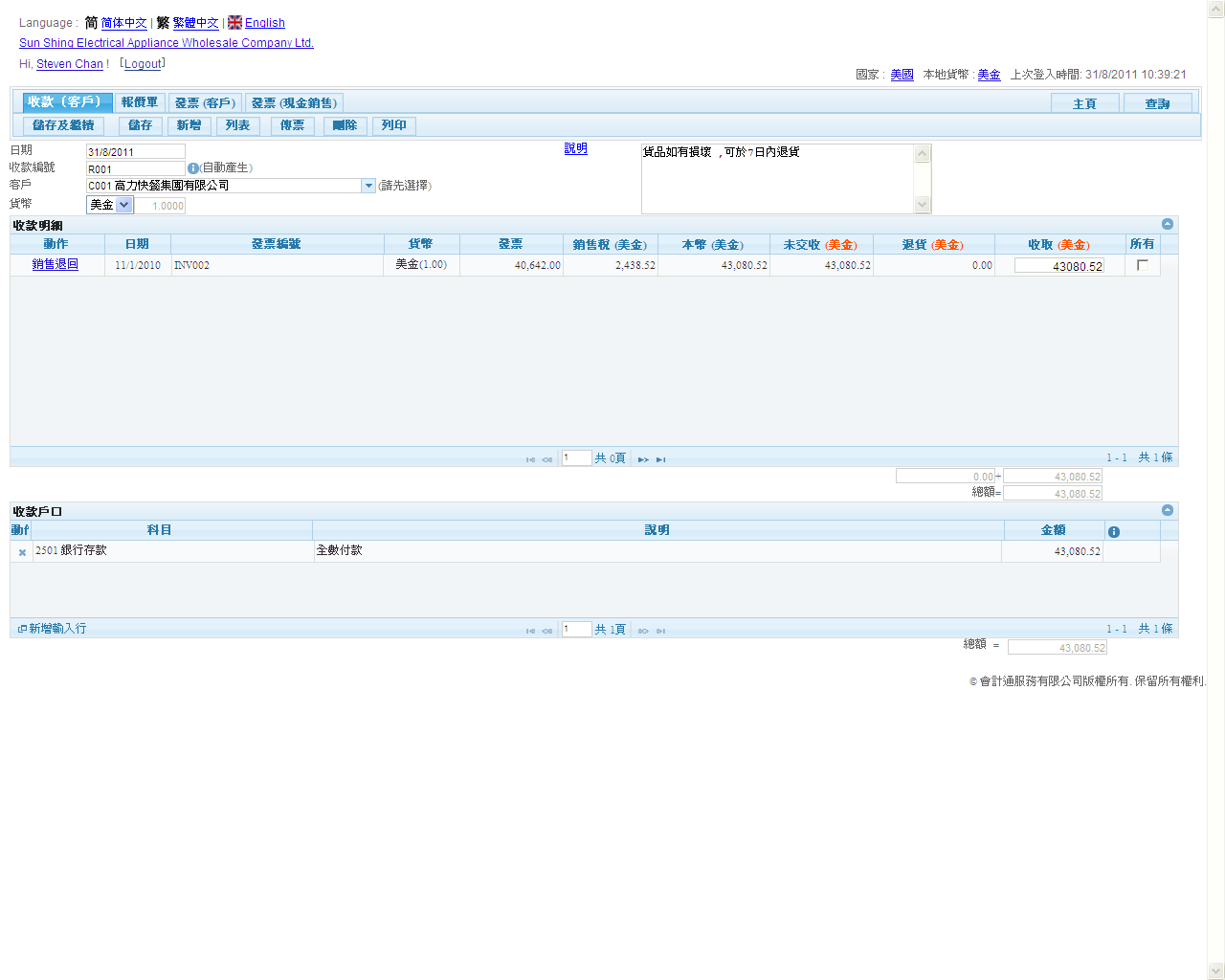Go to next page in 收款明細 pager

(643, 459)
